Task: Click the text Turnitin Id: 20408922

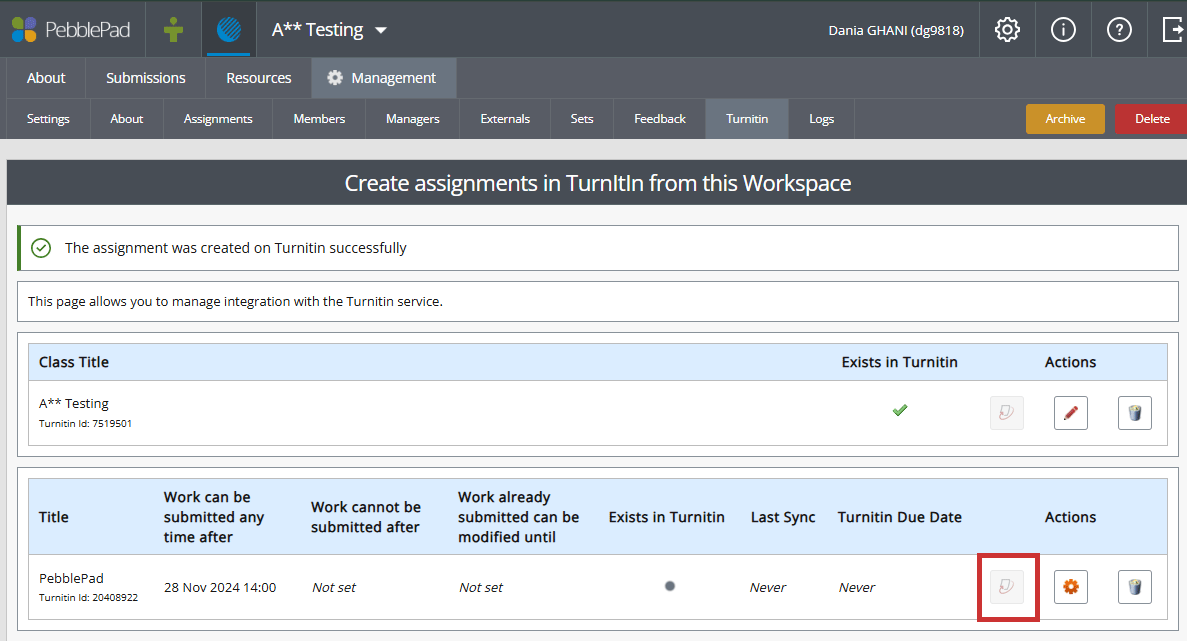Action: tap(89, 598)
